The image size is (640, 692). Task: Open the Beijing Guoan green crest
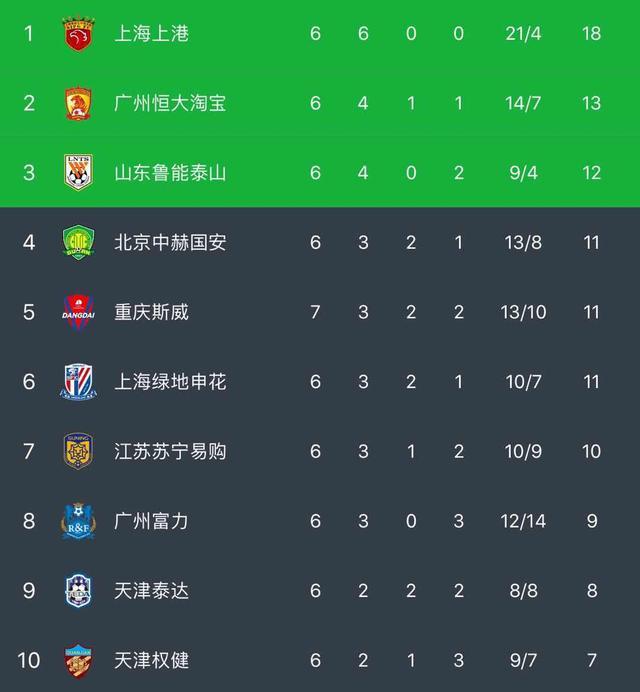coord(77,243)
